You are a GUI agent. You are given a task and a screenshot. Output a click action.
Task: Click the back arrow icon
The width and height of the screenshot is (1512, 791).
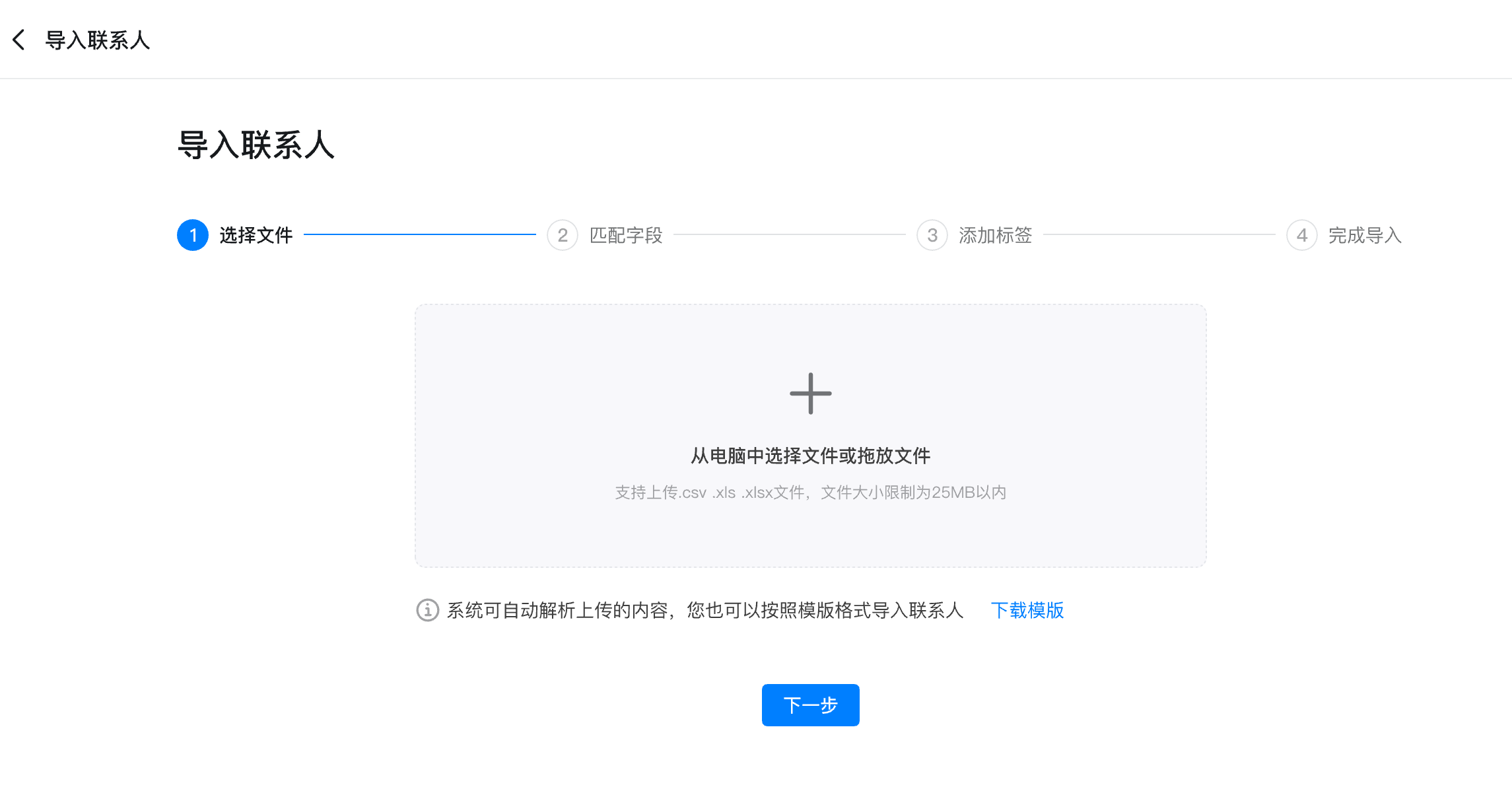[x=19, y=40]
